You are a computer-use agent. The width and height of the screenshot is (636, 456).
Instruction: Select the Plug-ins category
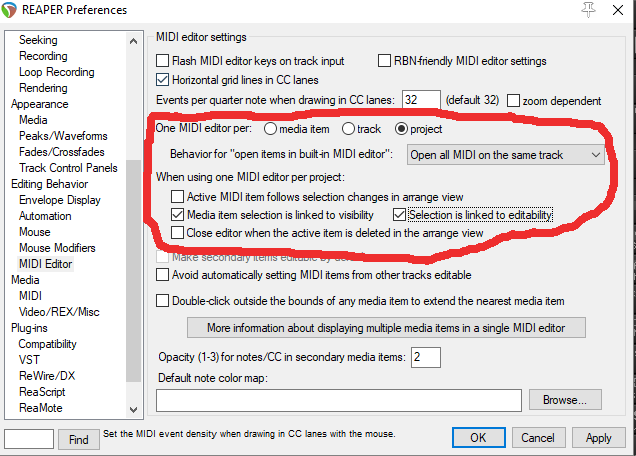29,328
